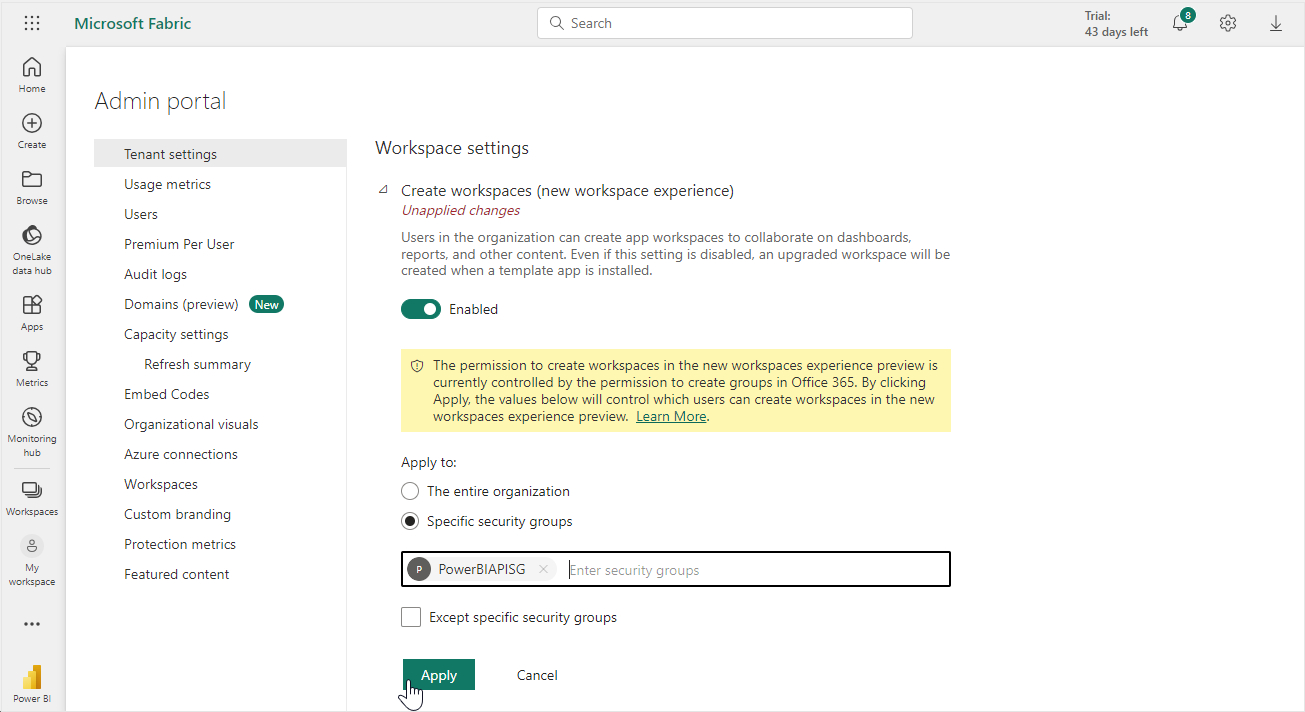Open the app launcher waffle icon

pos(32,23)
